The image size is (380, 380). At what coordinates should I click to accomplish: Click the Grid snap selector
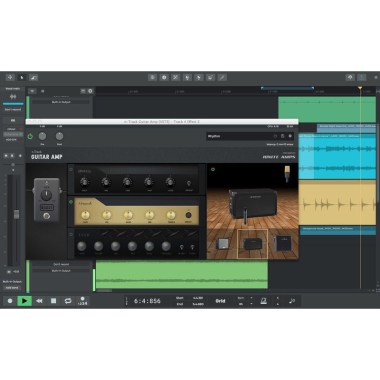tap(220, 301)
